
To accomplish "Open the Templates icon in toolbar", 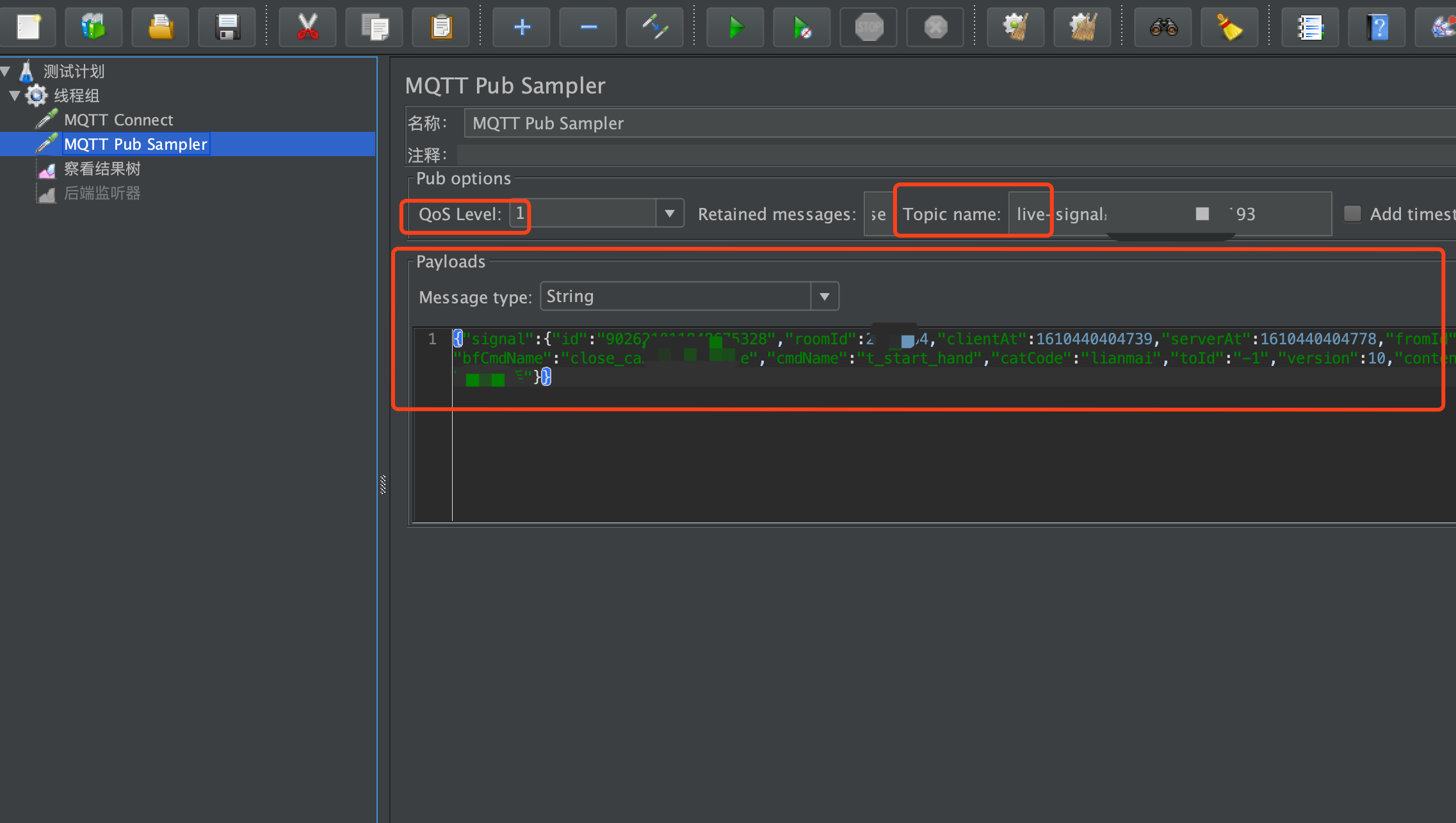I will click(x=93, y=27).
